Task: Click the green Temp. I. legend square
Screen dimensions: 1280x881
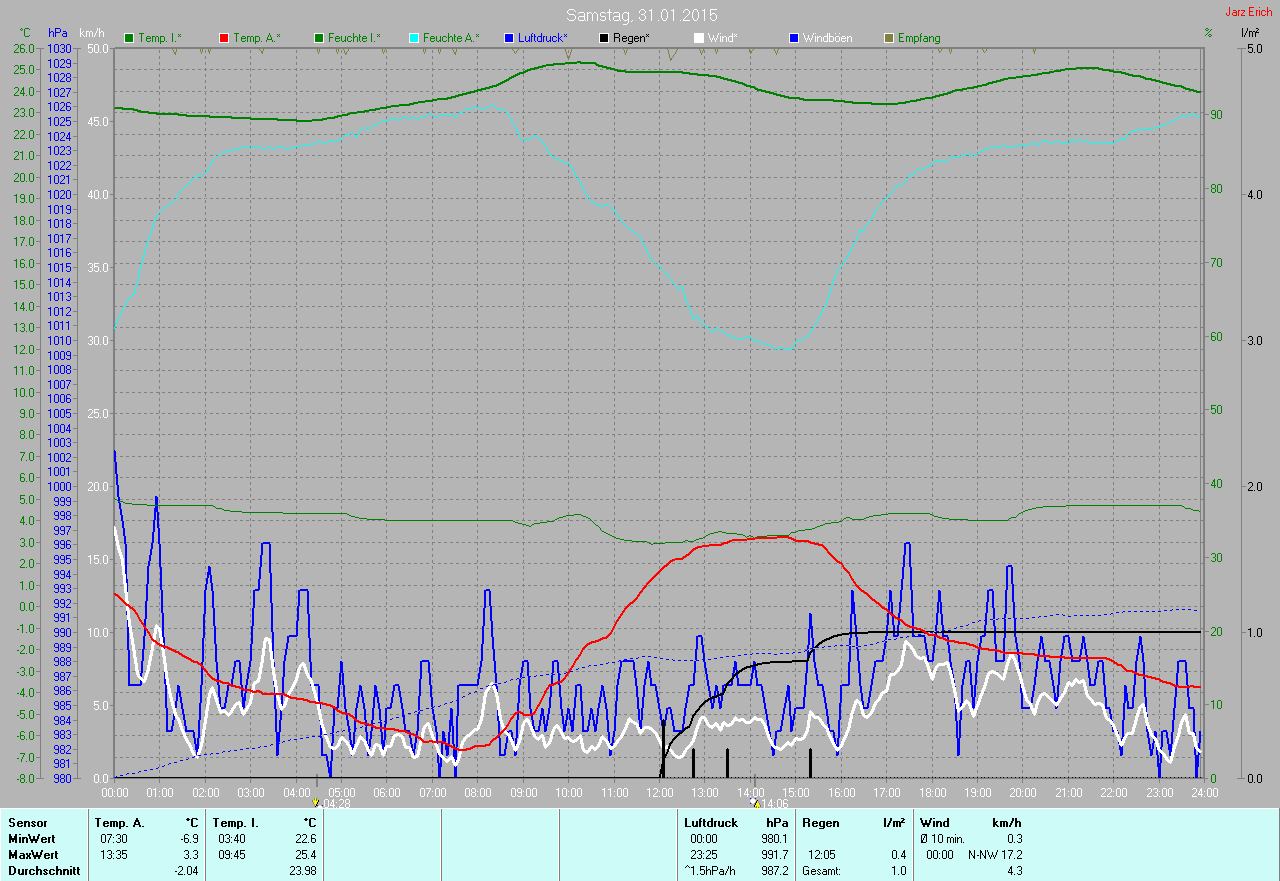Action: pos(129,38)
